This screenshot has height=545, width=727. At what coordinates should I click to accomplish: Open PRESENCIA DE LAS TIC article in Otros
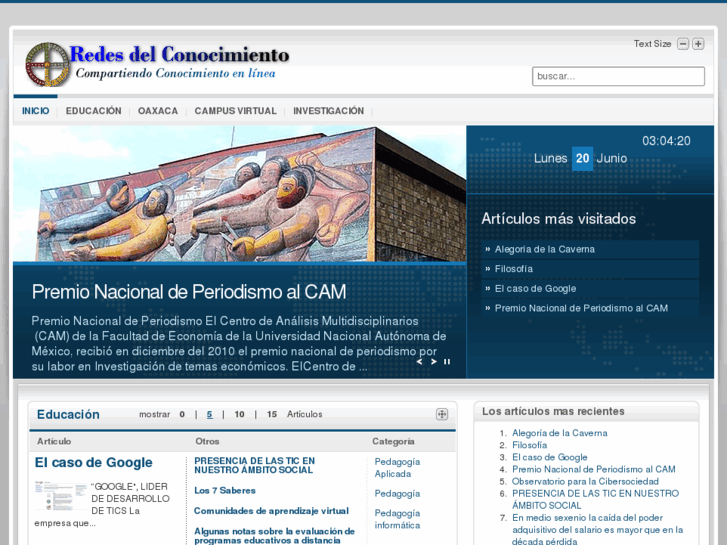click(255, 465)
